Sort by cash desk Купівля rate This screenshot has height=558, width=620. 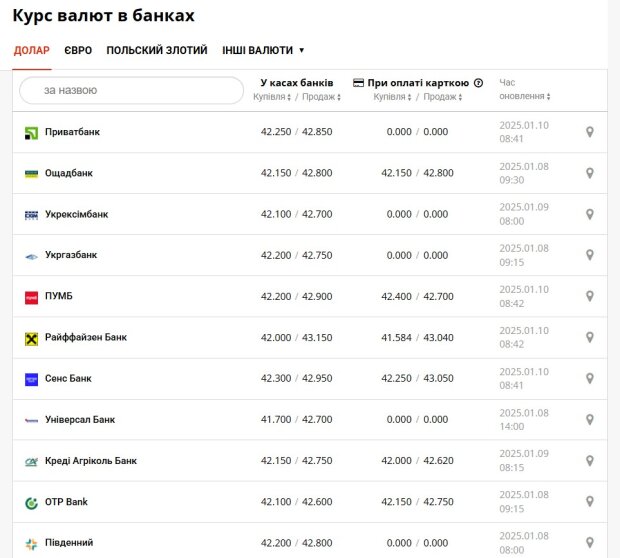[272, 97]
